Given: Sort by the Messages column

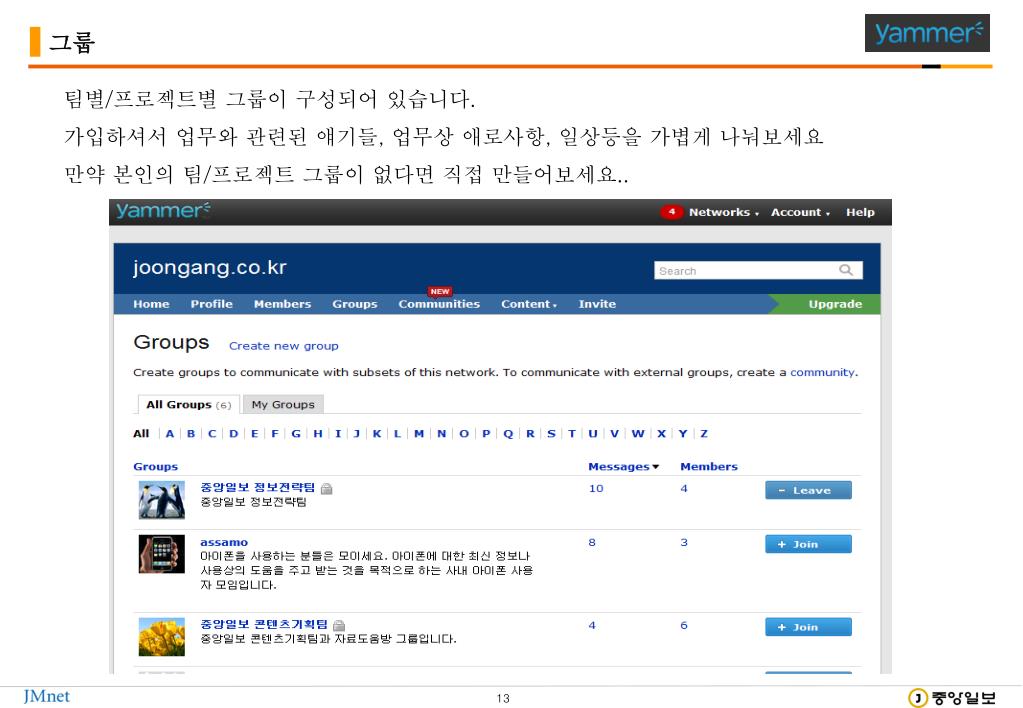Looking at the screenshot, I should [624, 467].
